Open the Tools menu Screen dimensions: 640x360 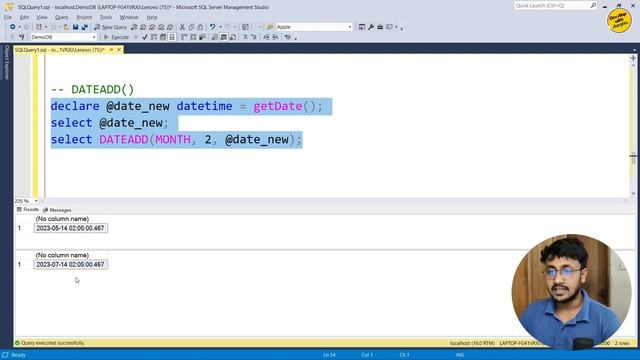(106, 17)
